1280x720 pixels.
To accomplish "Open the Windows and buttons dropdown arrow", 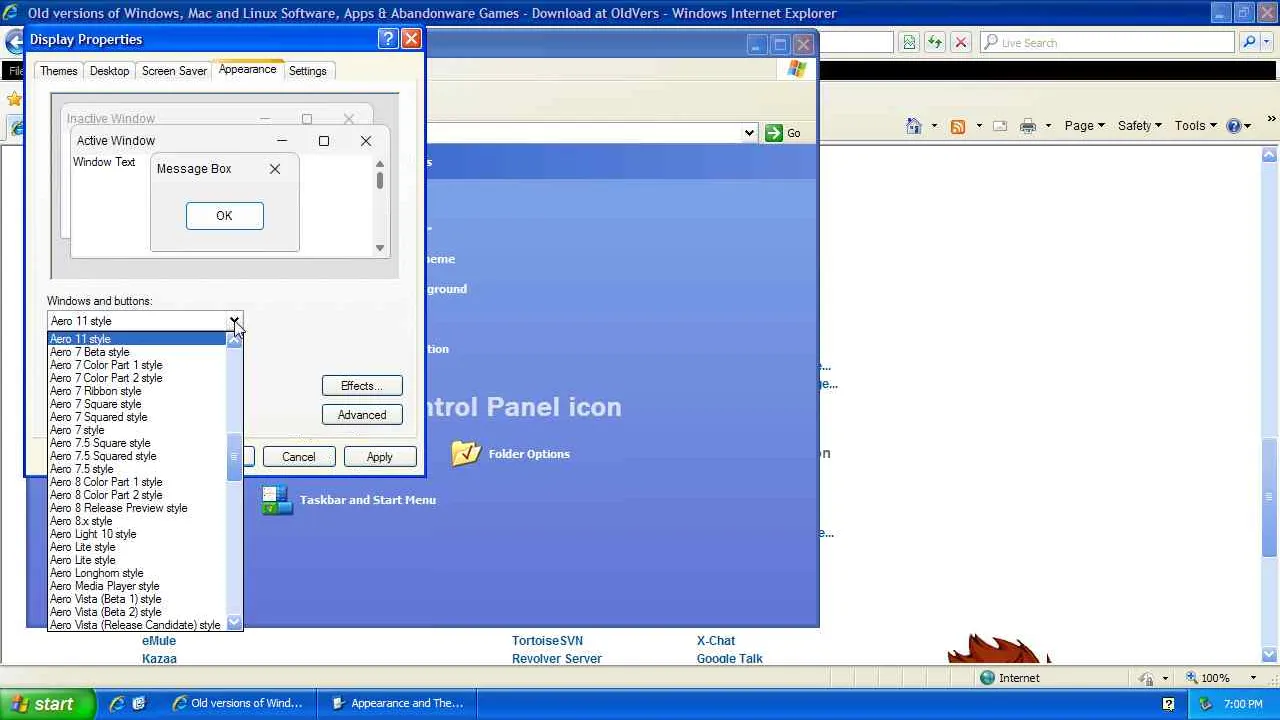I will click(234, 321).
